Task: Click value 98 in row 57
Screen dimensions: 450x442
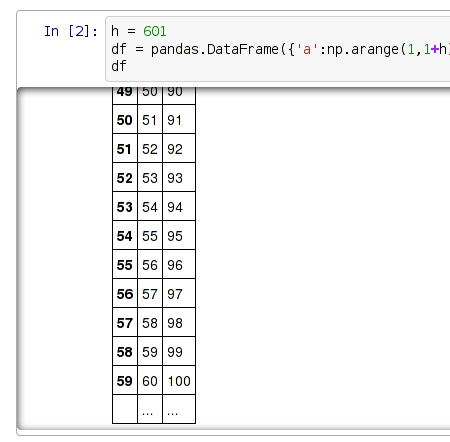Action: [x=179, y=322]
